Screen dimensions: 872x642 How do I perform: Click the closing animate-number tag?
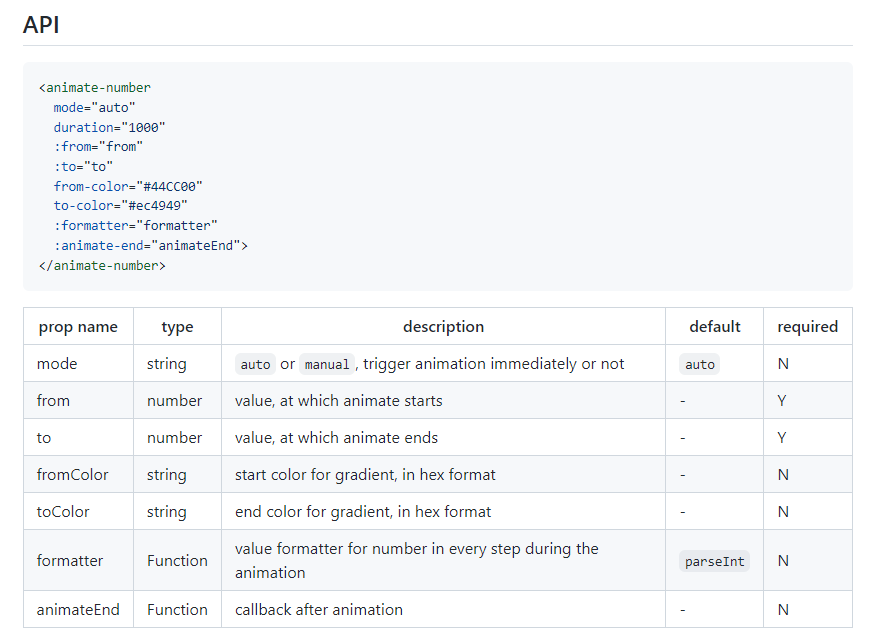point(102,265)
